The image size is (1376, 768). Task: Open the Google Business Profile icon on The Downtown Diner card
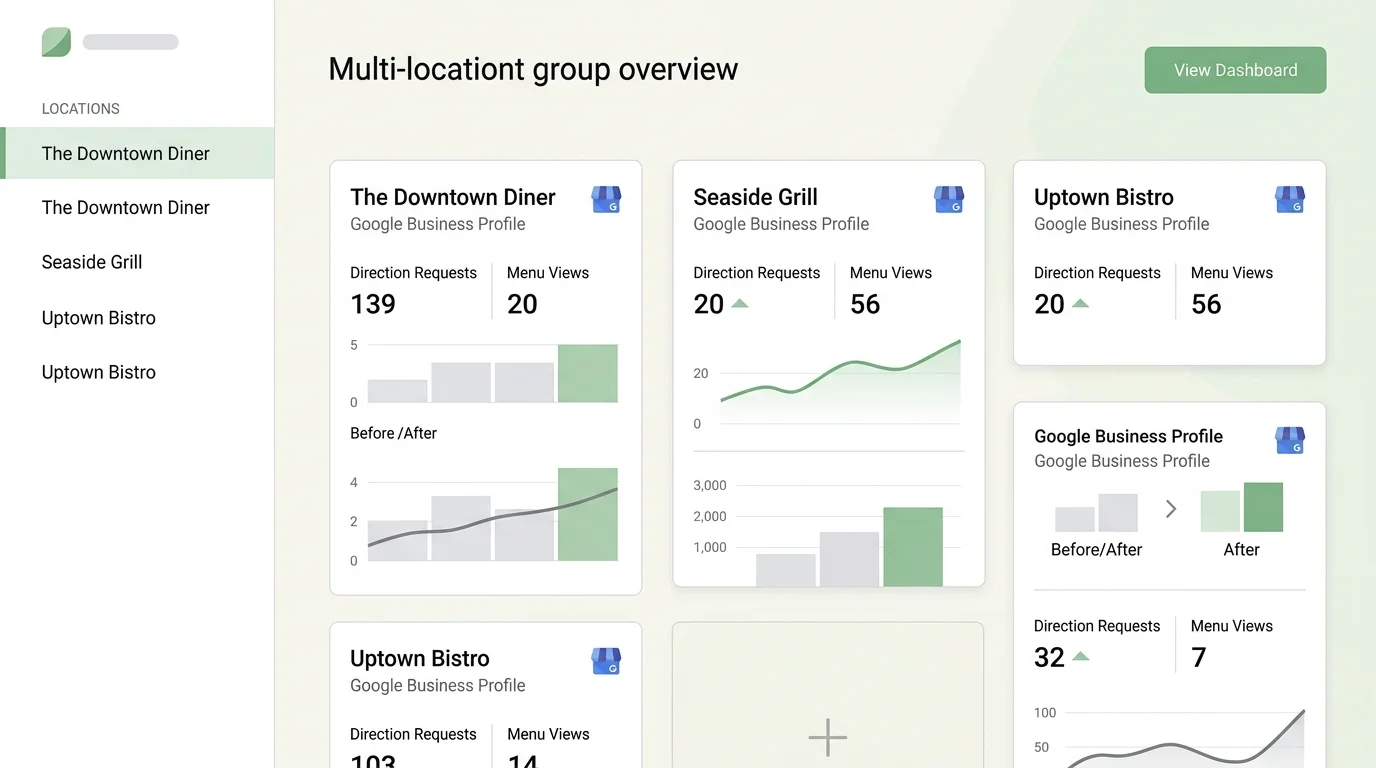[x=606, y=199]
